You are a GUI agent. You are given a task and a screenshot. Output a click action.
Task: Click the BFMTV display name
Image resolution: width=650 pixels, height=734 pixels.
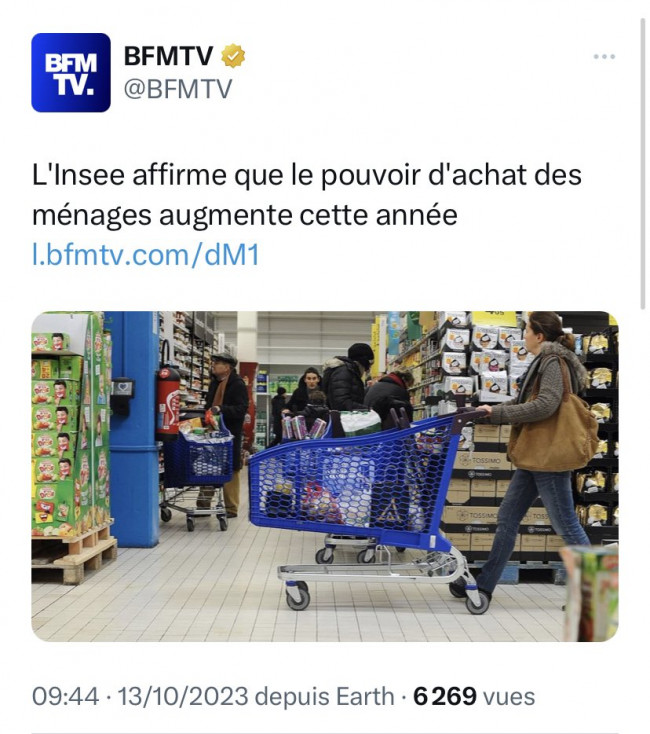click(x=168, y=56)
